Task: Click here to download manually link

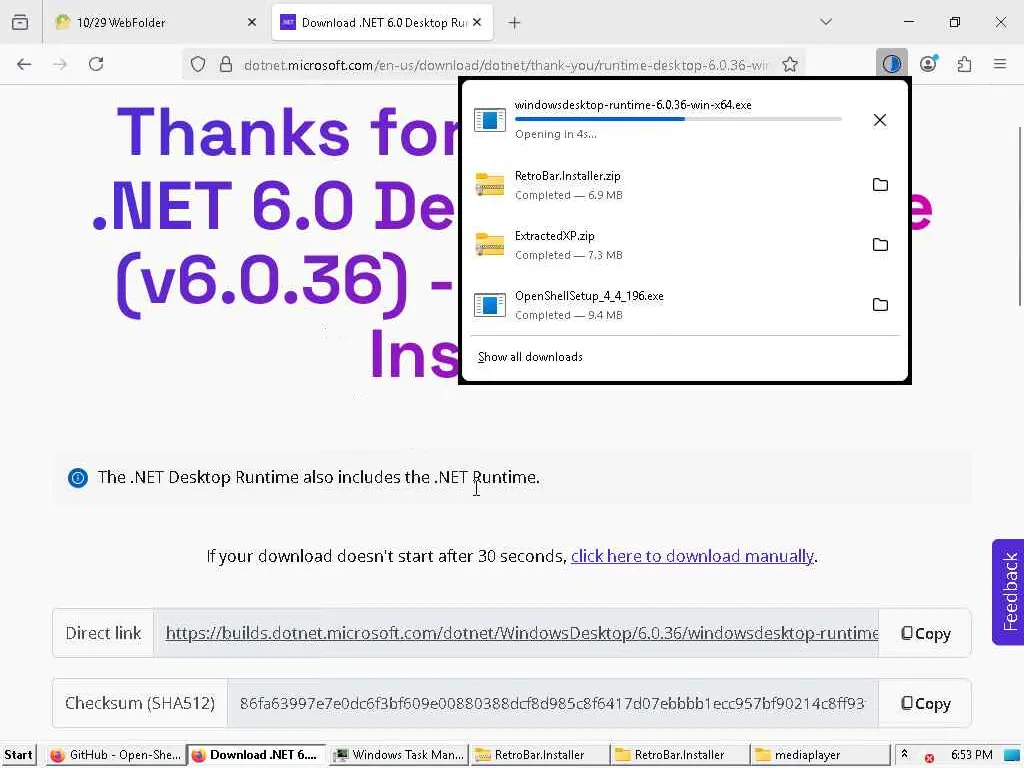Action: pos(692,556)
